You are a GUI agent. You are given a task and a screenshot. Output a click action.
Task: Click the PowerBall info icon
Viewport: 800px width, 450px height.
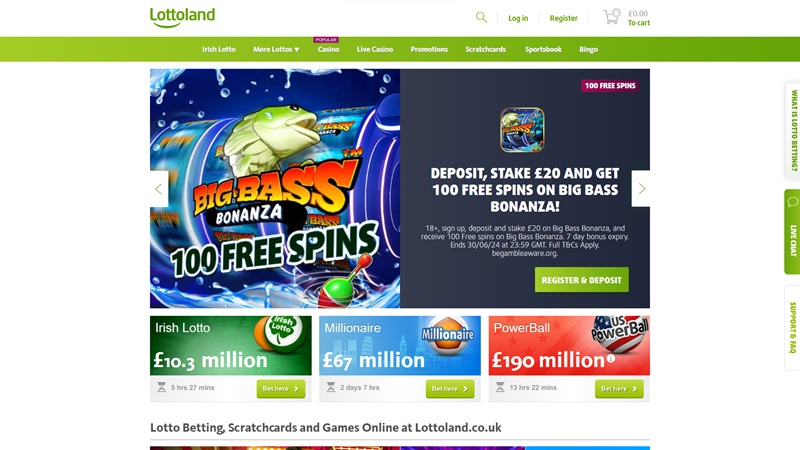point(610,359)
